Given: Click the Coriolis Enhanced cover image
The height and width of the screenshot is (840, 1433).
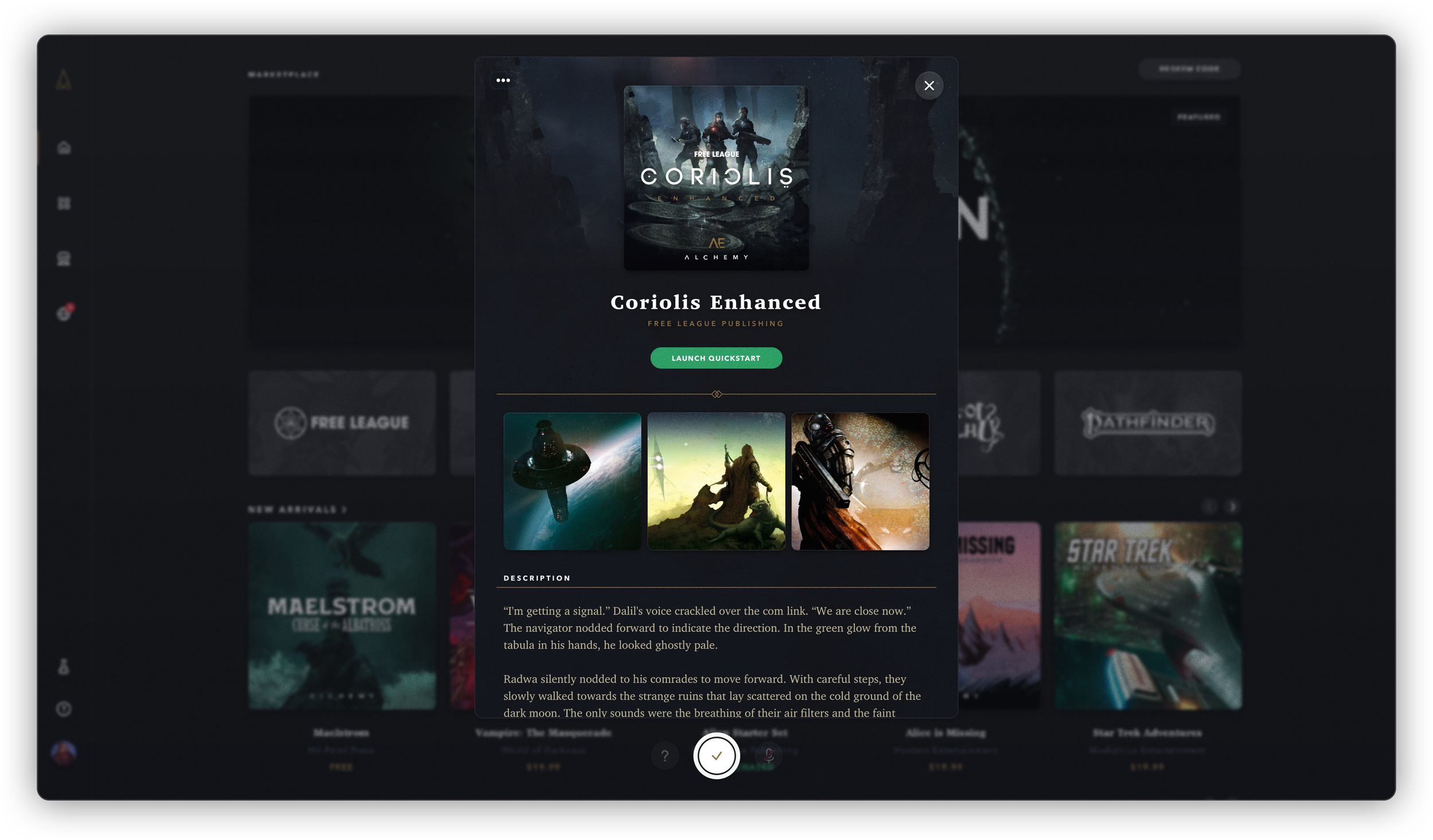Looking at the screenshot, I should pyautogui.click(x=716, y=178).
